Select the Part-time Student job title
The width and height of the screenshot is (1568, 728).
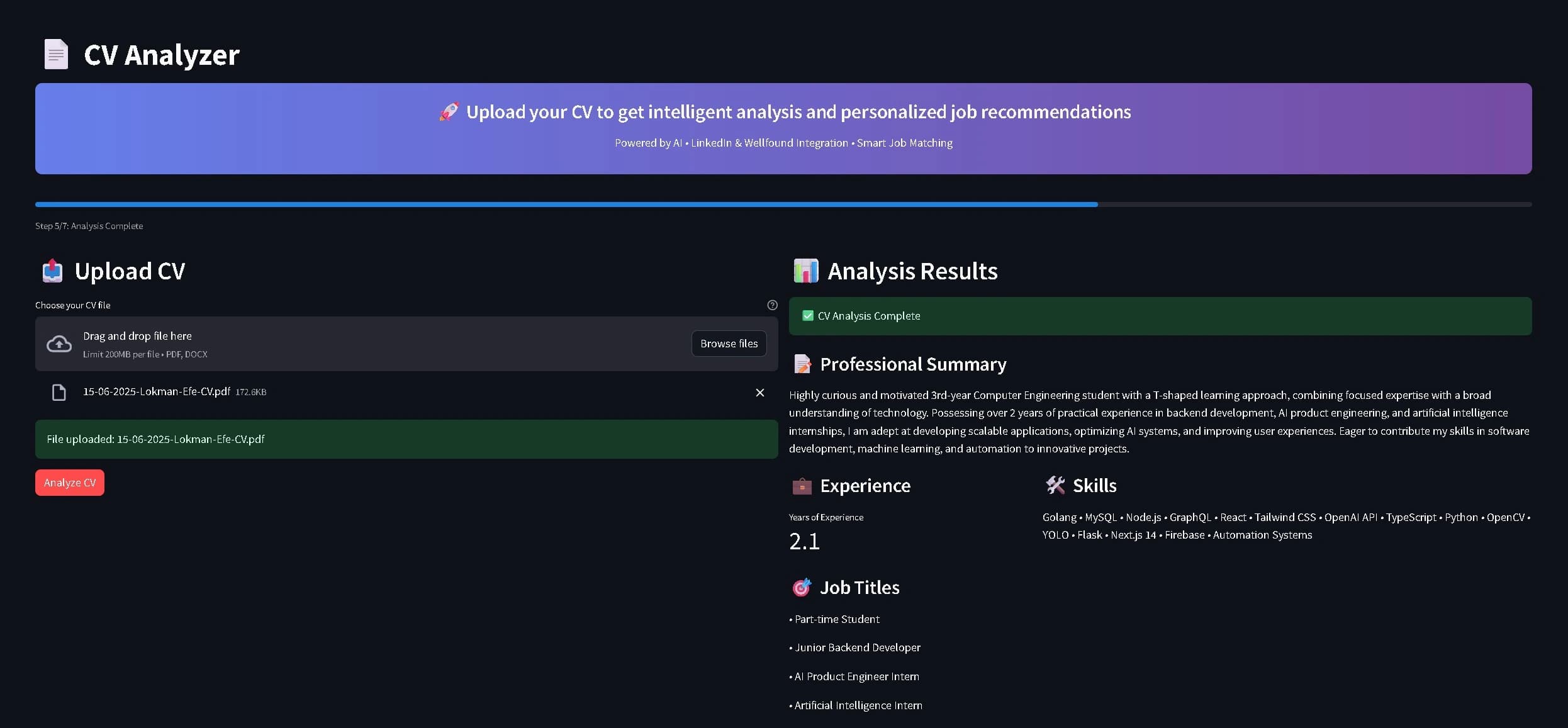click(x=835, y=619)
